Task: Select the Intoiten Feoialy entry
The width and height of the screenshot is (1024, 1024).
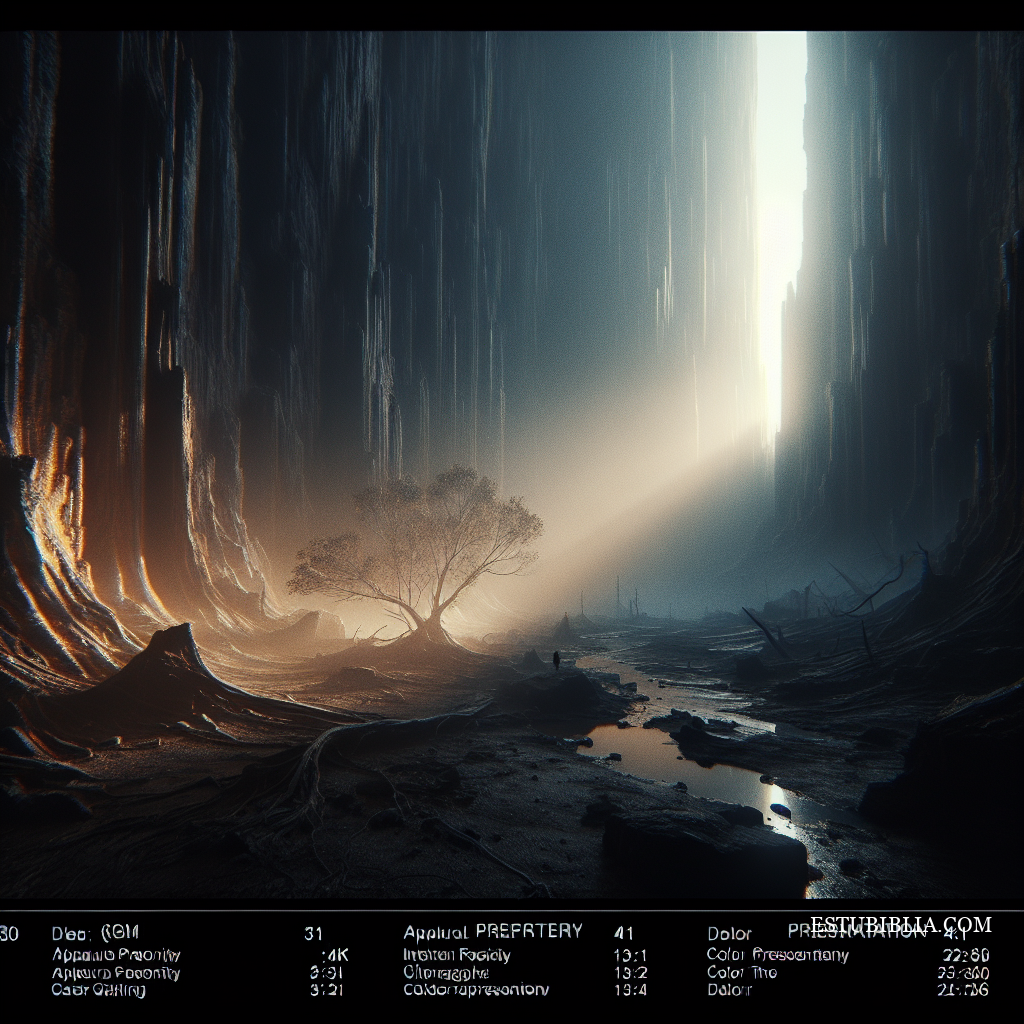Action: [x=456, y=954]
